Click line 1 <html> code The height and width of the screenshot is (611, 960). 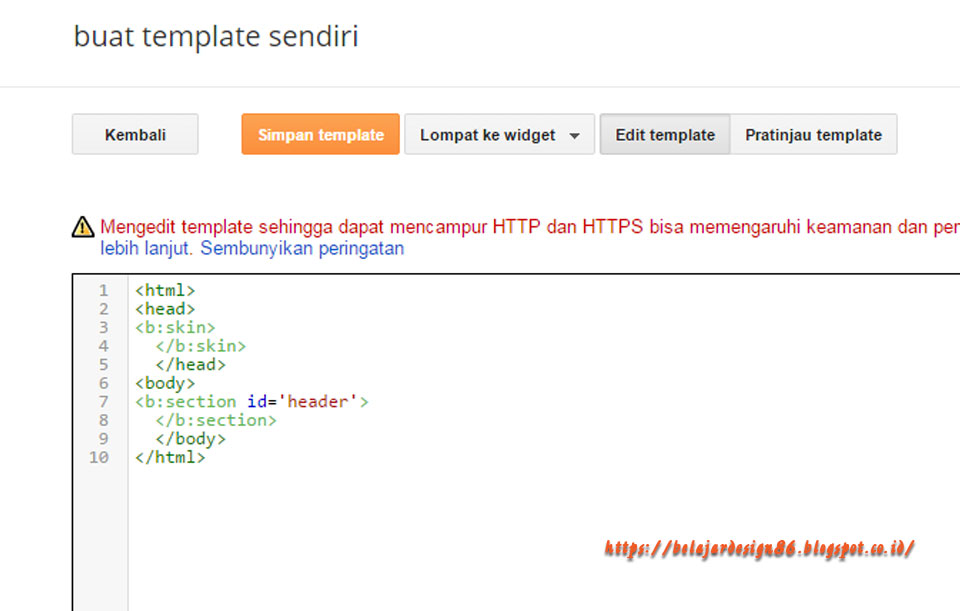[165, 290]
